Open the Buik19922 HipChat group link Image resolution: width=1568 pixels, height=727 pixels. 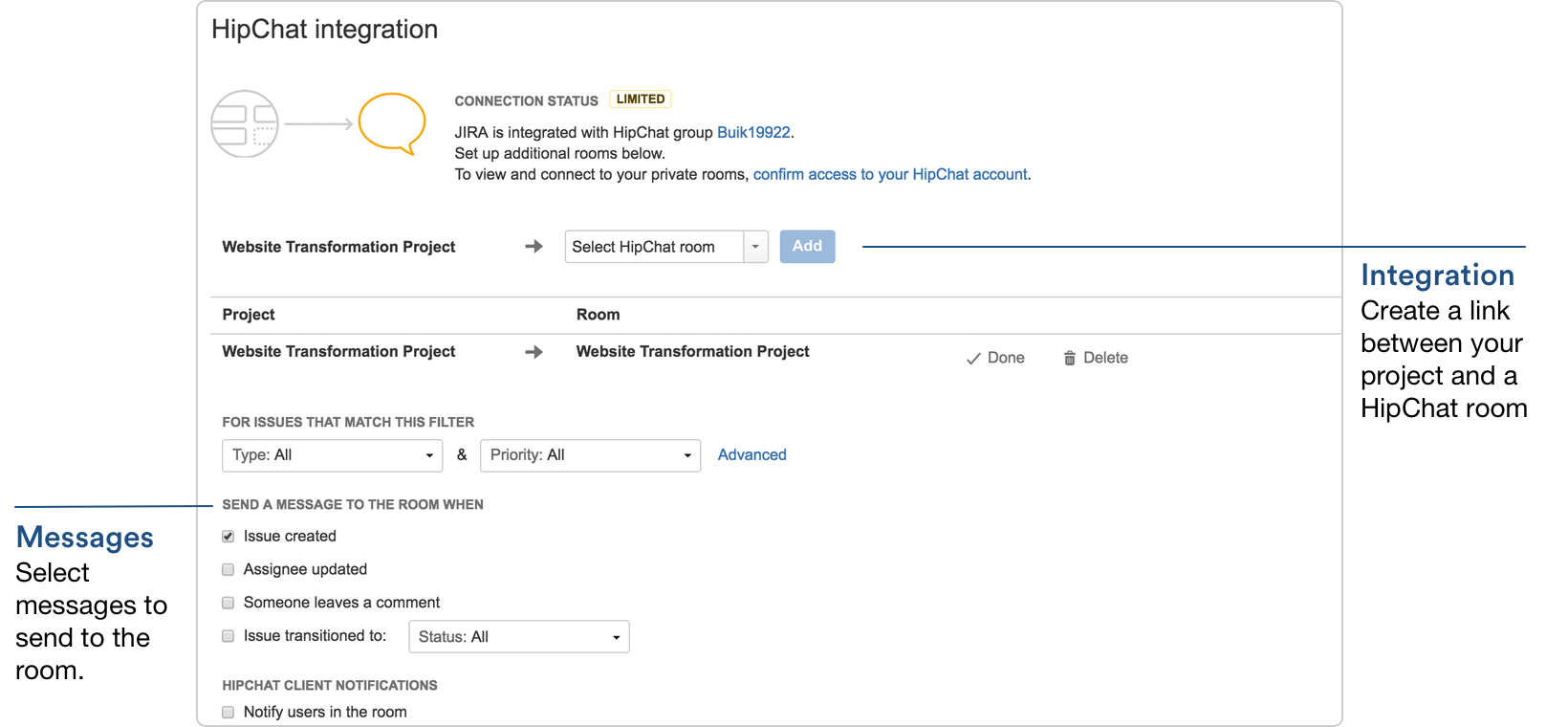tap(753, 133)
